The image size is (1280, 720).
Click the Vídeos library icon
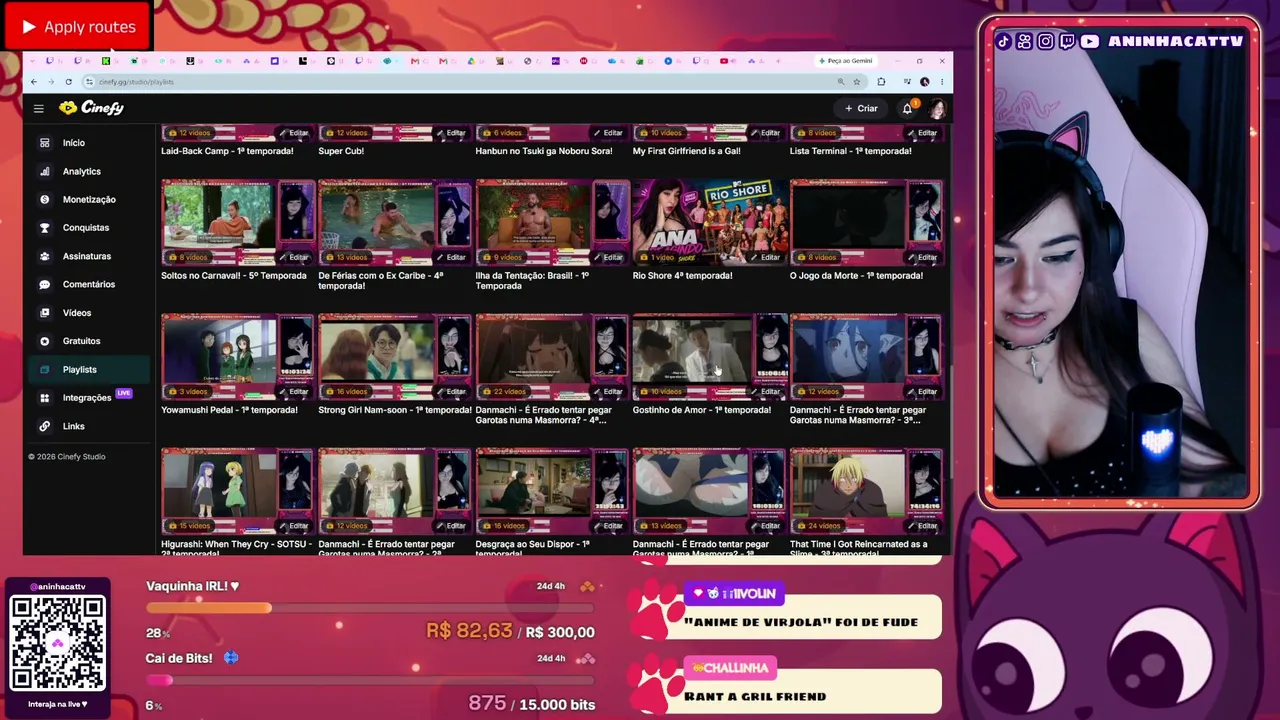click(44, 313)
